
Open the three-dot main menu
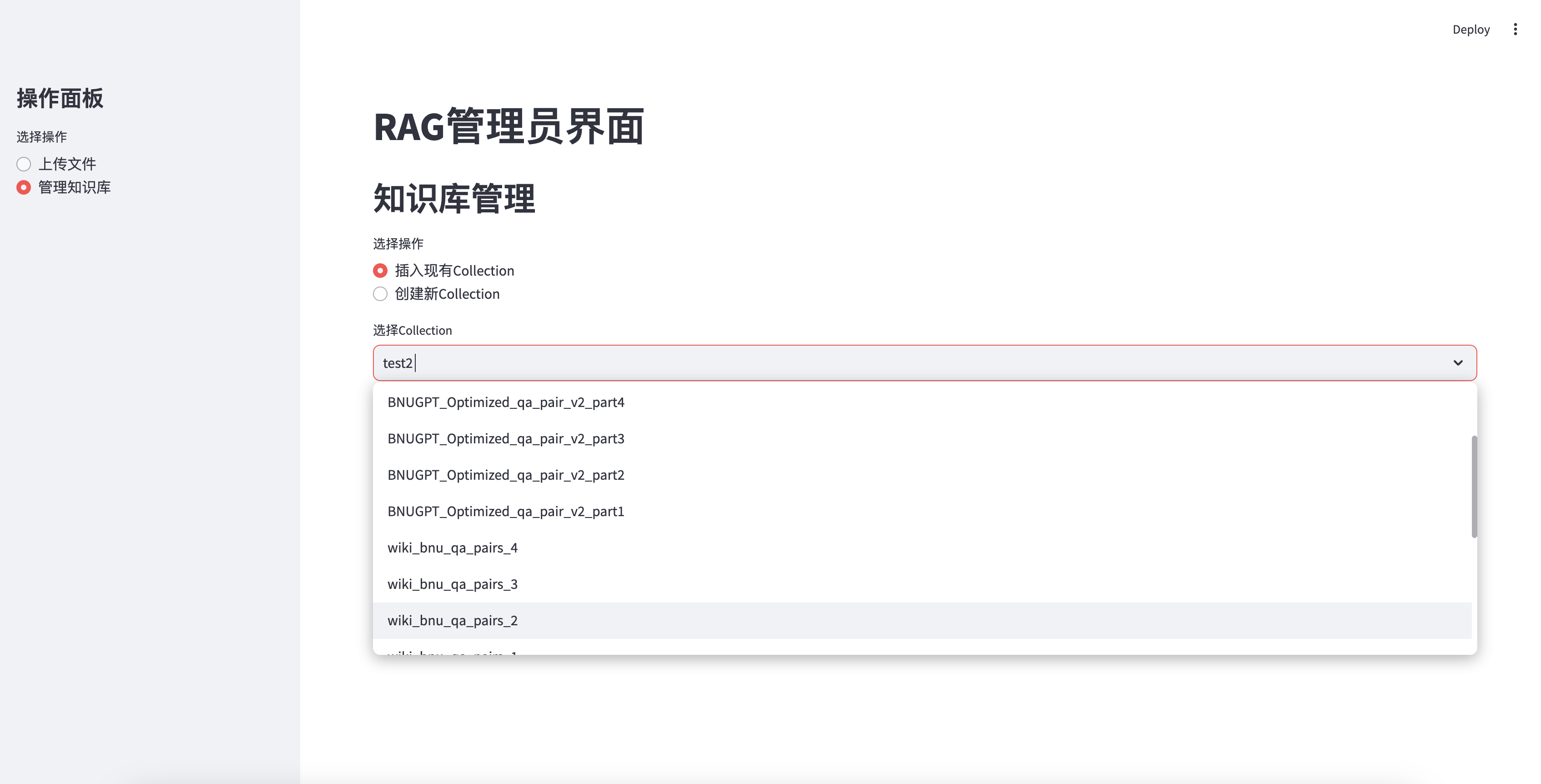click(x=1515, y=29)
